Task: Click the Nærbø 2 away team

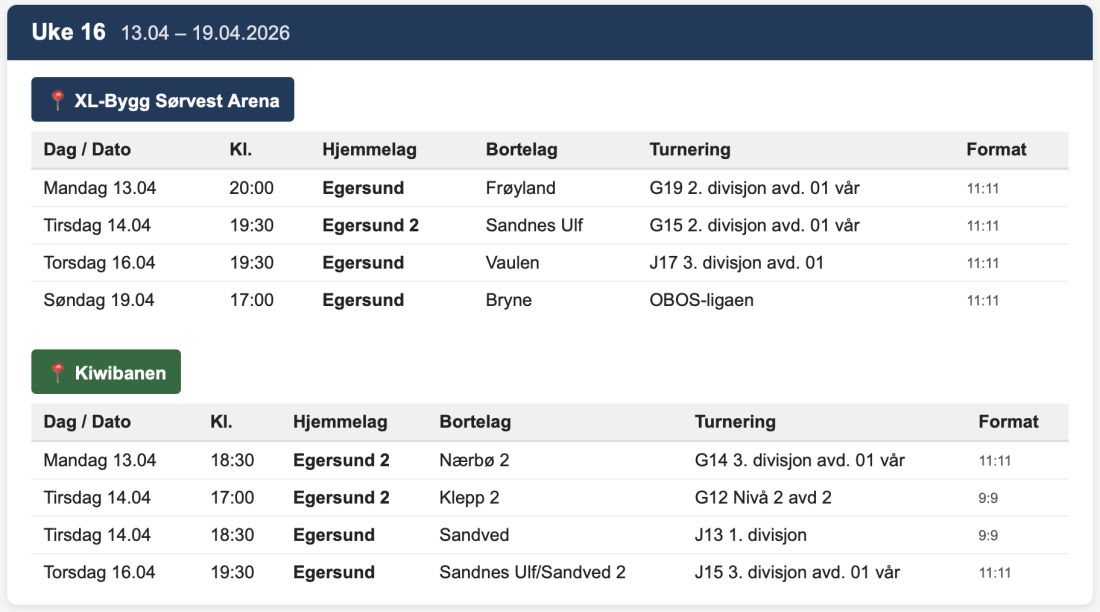Action: 474,461
